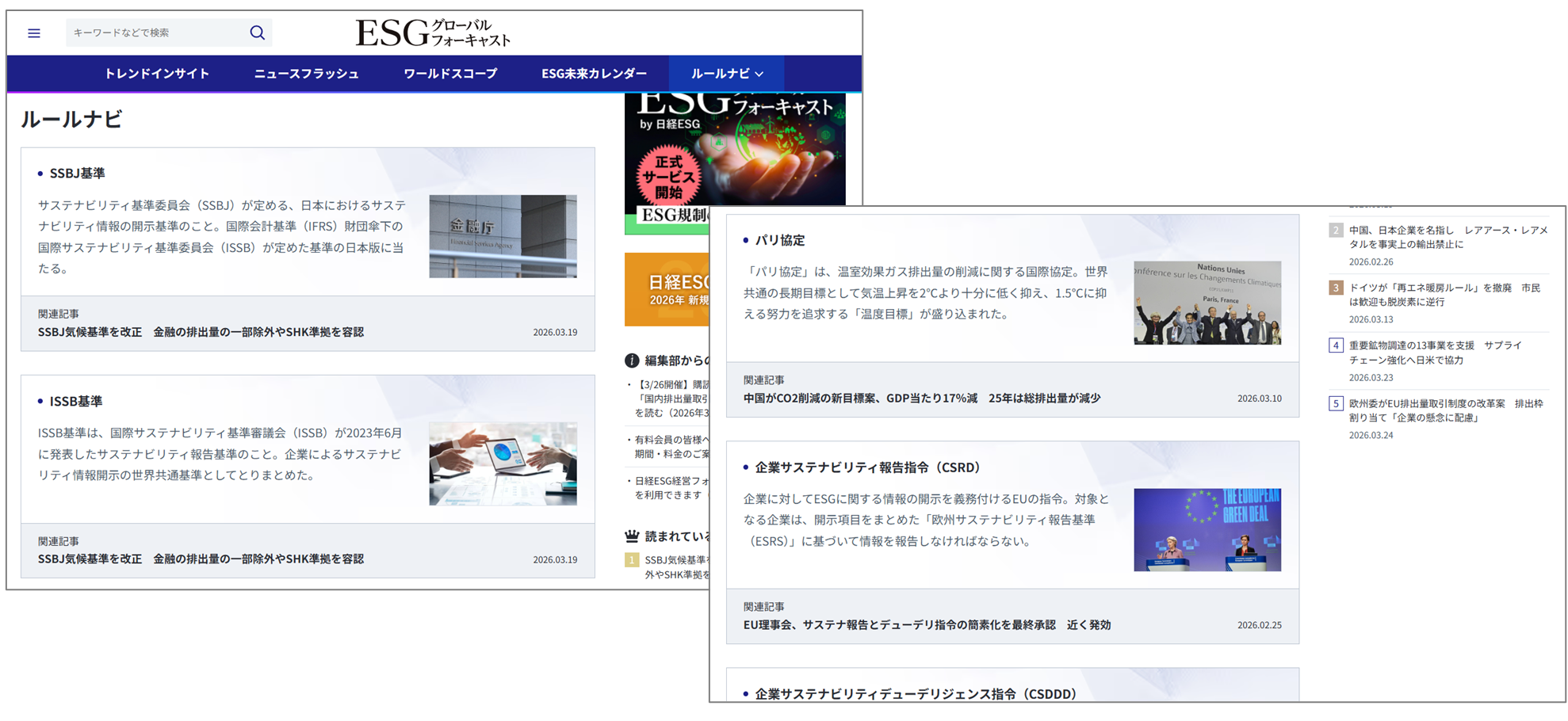The height and width of the screenshot is (721, 1568).
Task: Click date 2026.02.26 under ranking 2
Action: (x=1371, y=261)
